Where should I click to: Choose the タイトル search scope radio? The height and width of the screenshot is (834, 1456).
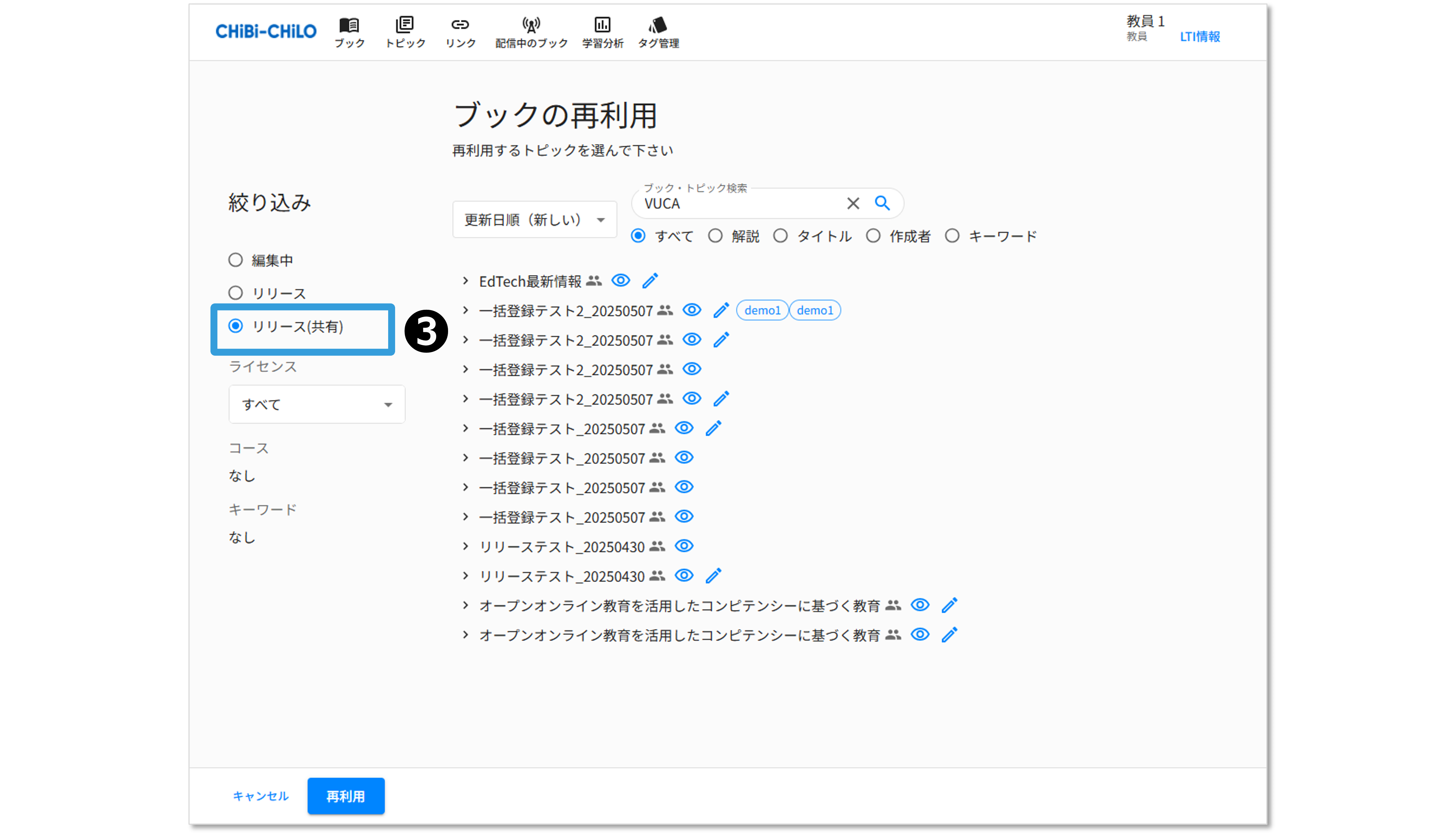click(780, 236)
